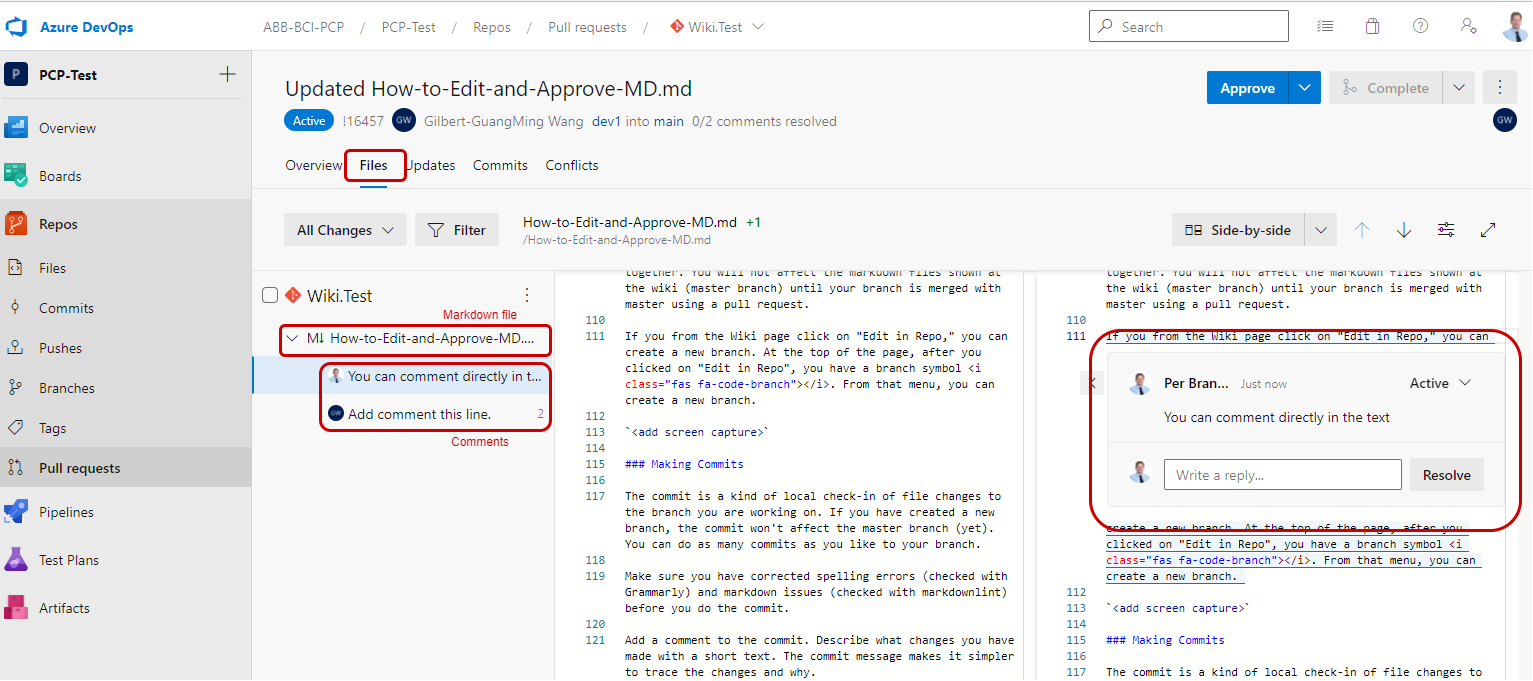Open the User settings icon
This screenshot has height=681, width=1533.
tap(1468, 27)
